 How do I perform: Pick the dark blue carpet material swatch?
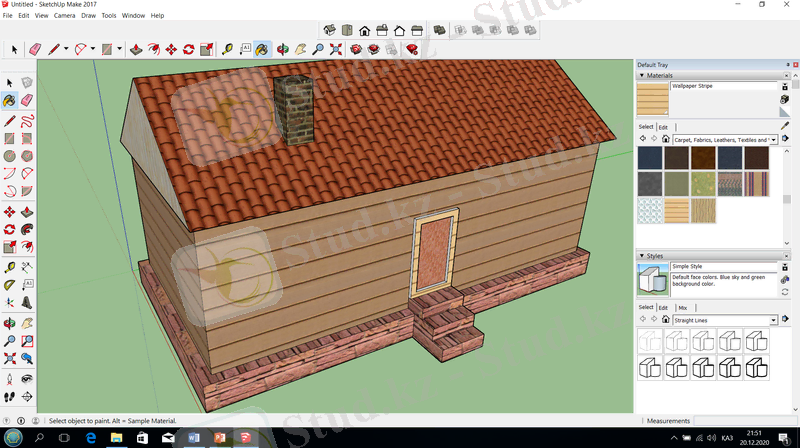click(x=650, y=158)
